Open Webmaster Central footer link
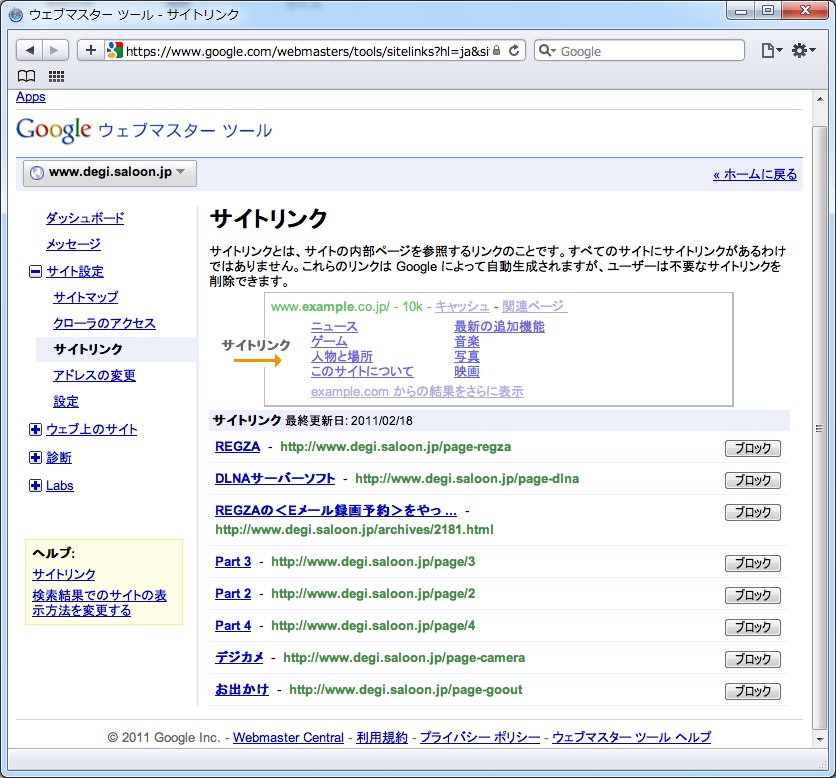 [288, 737]
